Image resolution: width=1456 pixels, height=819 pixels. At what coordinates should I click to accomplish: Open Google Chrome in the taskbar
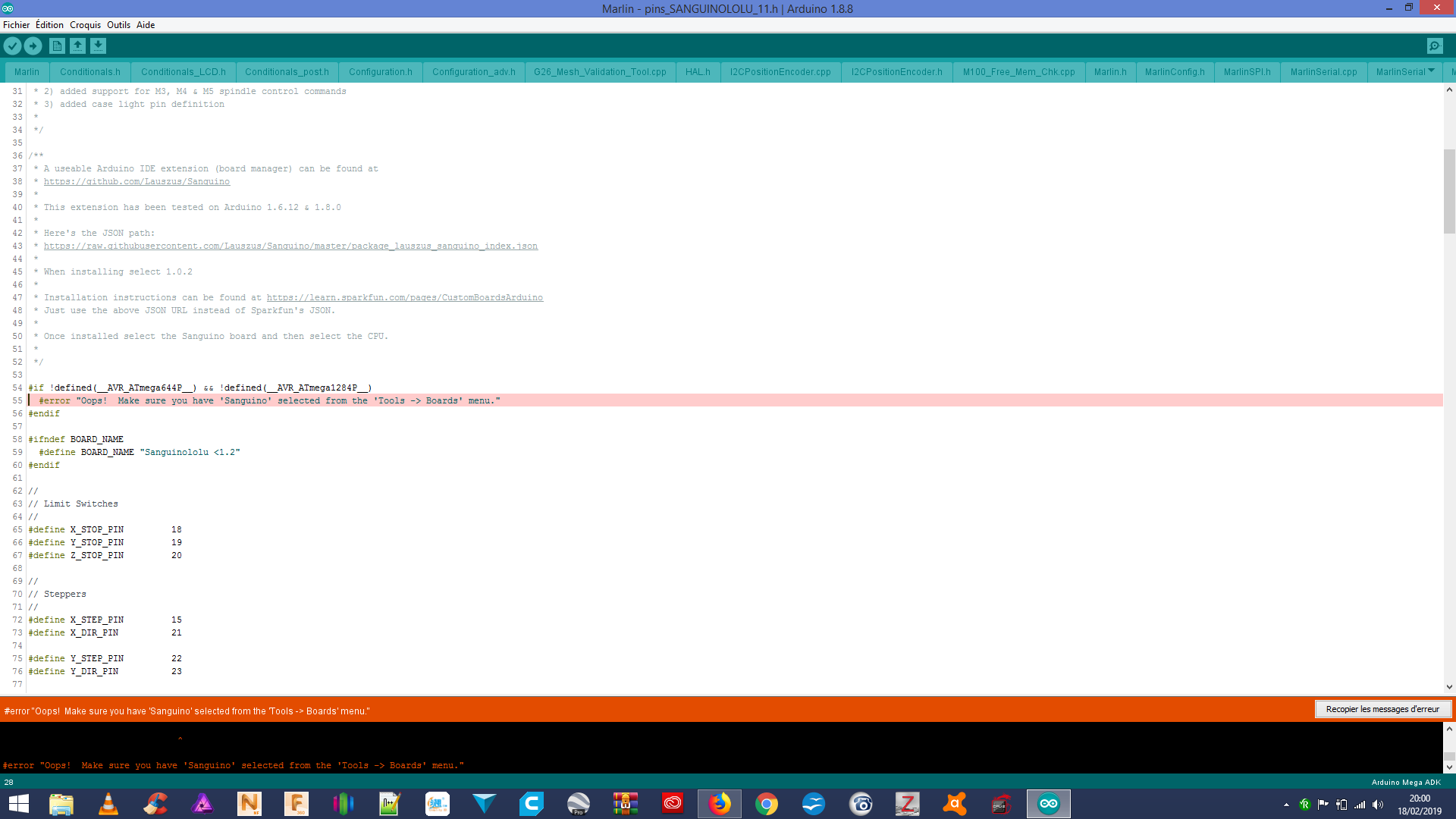[x=767, y=804]
